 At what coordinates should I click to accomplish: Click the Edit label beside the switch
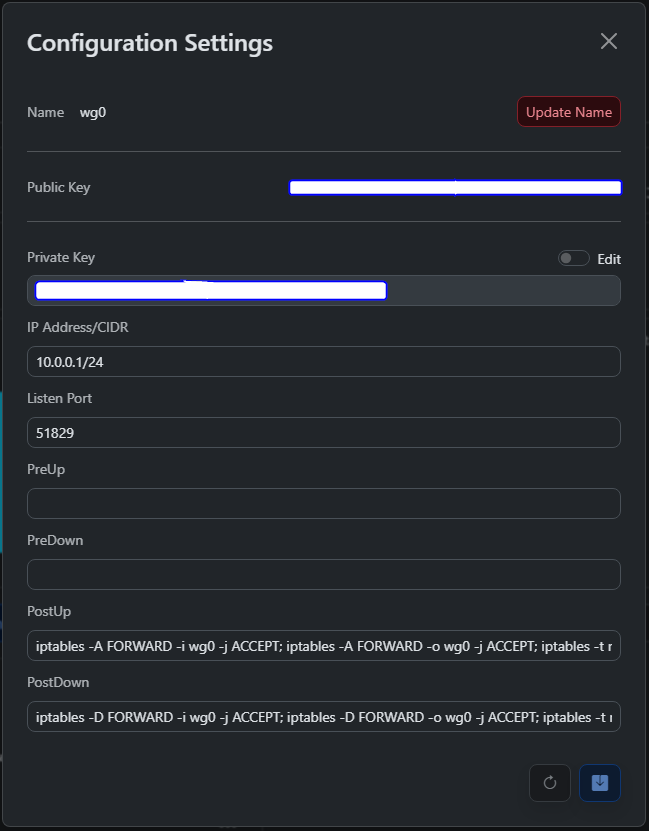[609, 259]
